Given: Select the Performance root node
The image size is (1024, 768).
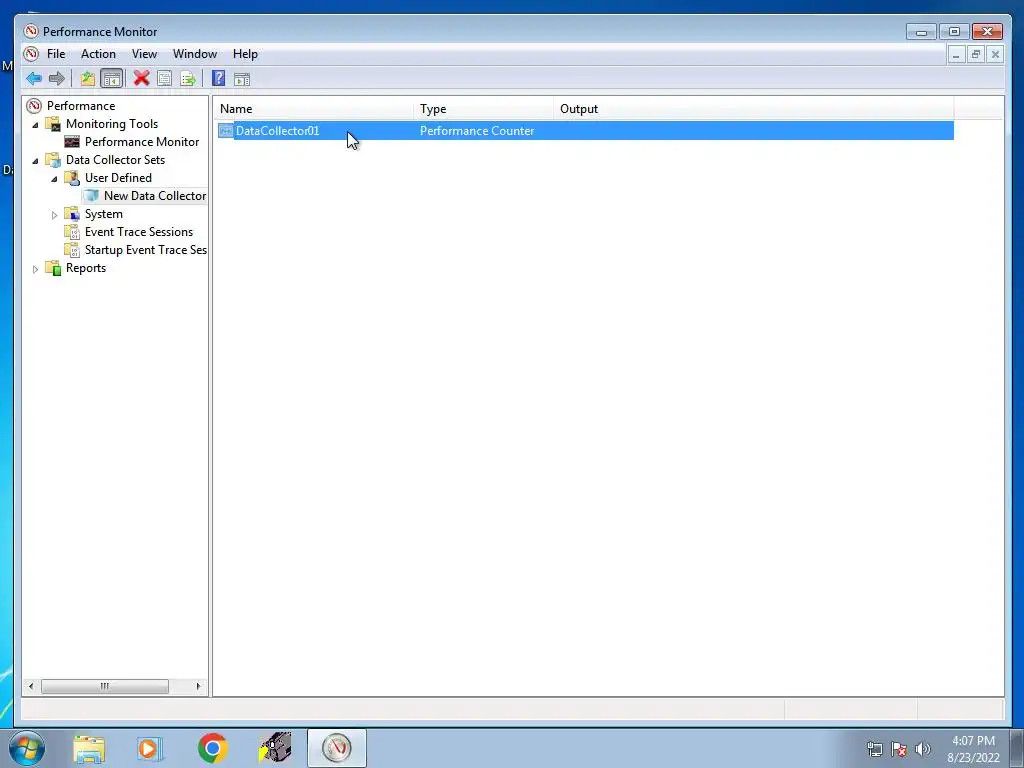Looking at the screenshot, I should coord(81,106).
